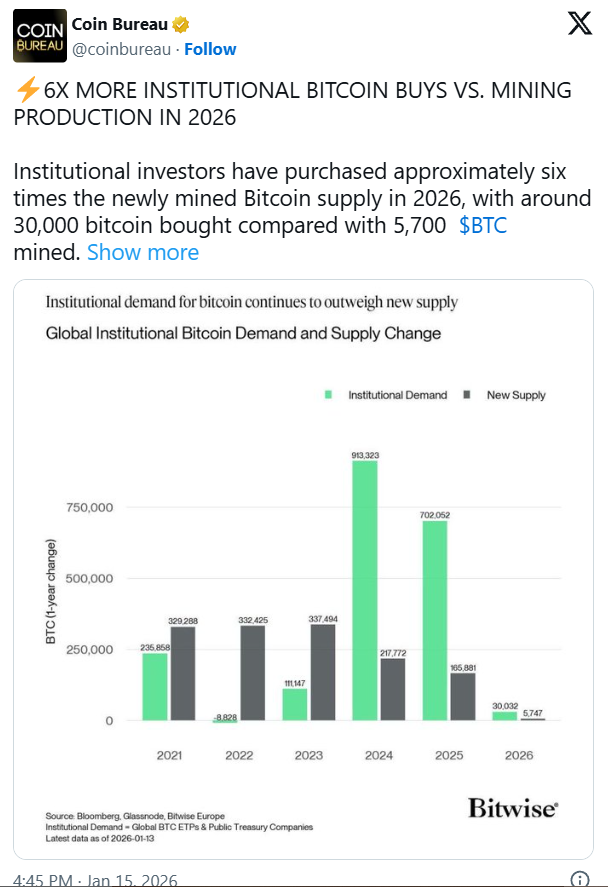Click the Bitwise logo in chart

point(513,808)
